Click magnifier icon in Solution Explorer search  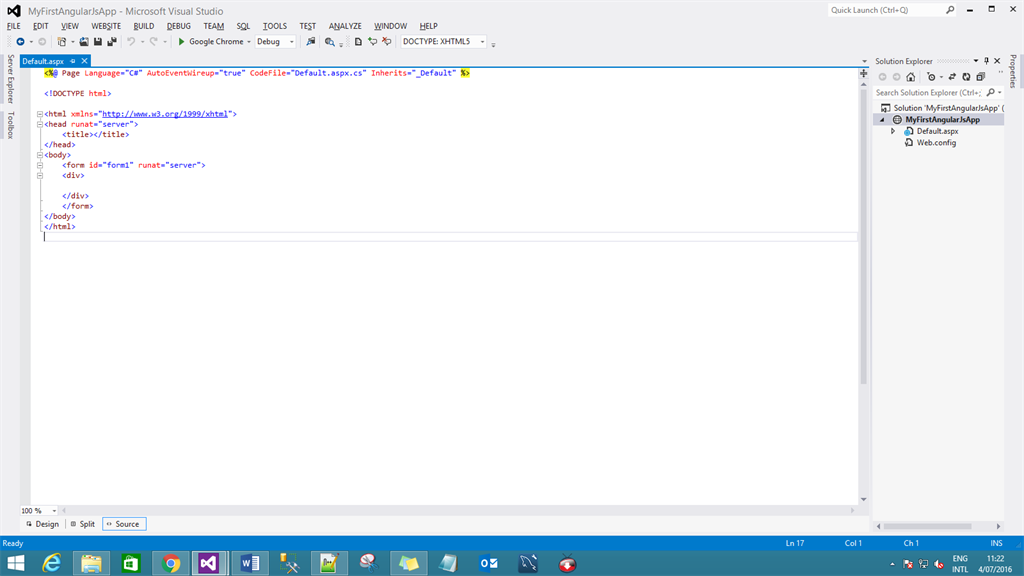click(991, 93)
